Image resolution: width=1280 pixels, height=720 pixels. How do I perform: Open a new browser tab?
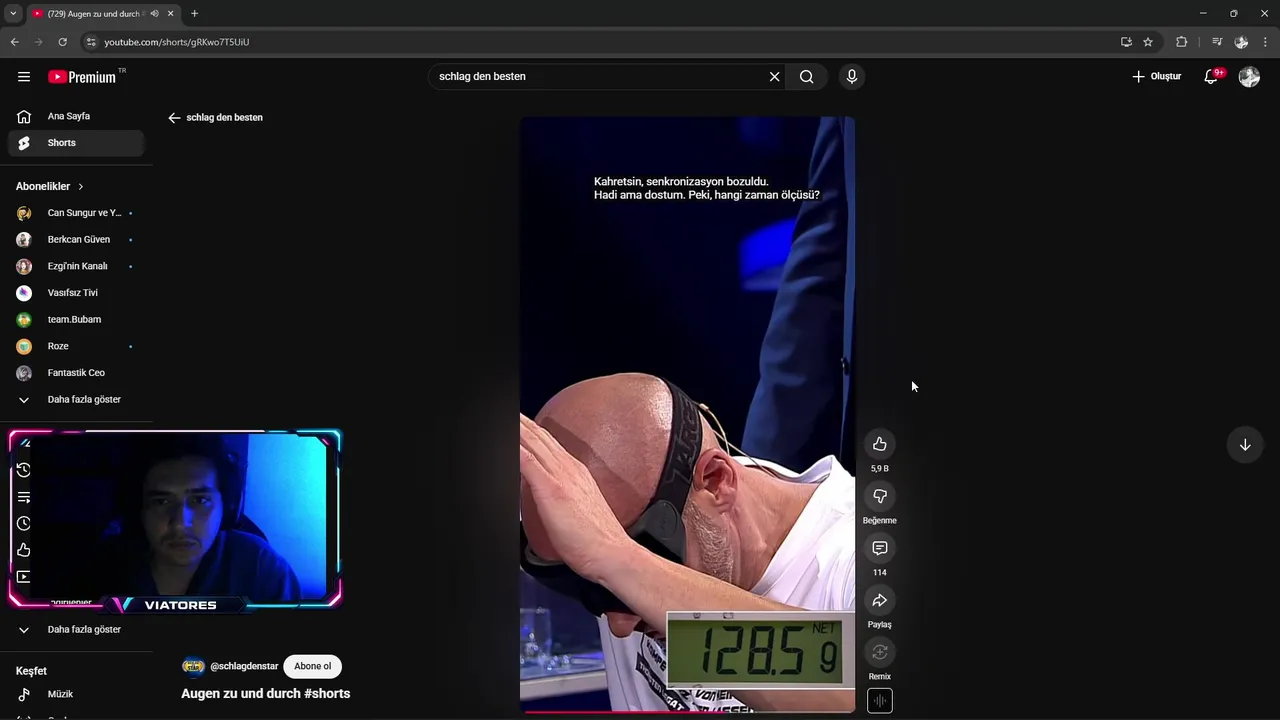(x=194, y=14)
